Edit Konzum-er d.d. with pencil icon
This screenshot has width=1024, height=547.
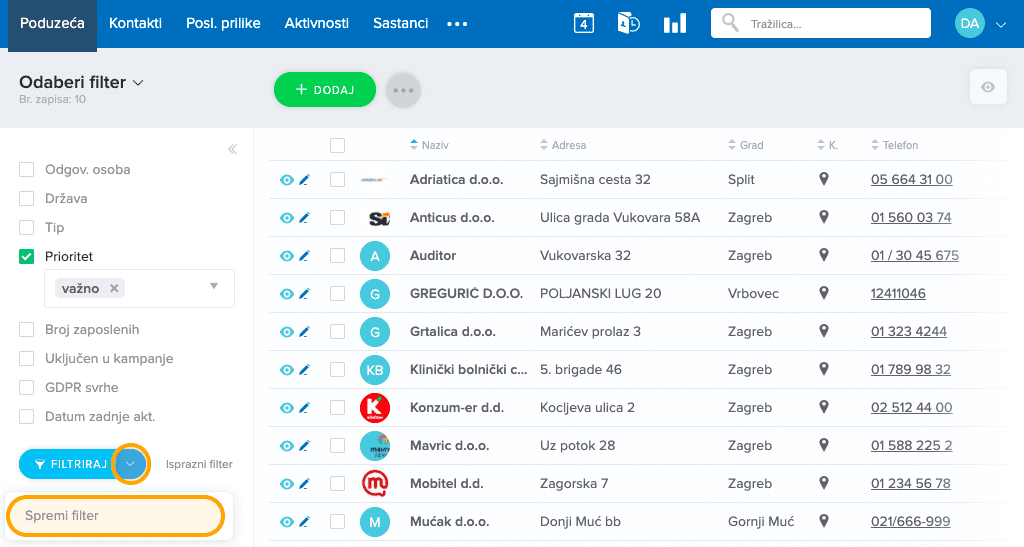pos(304,408)
